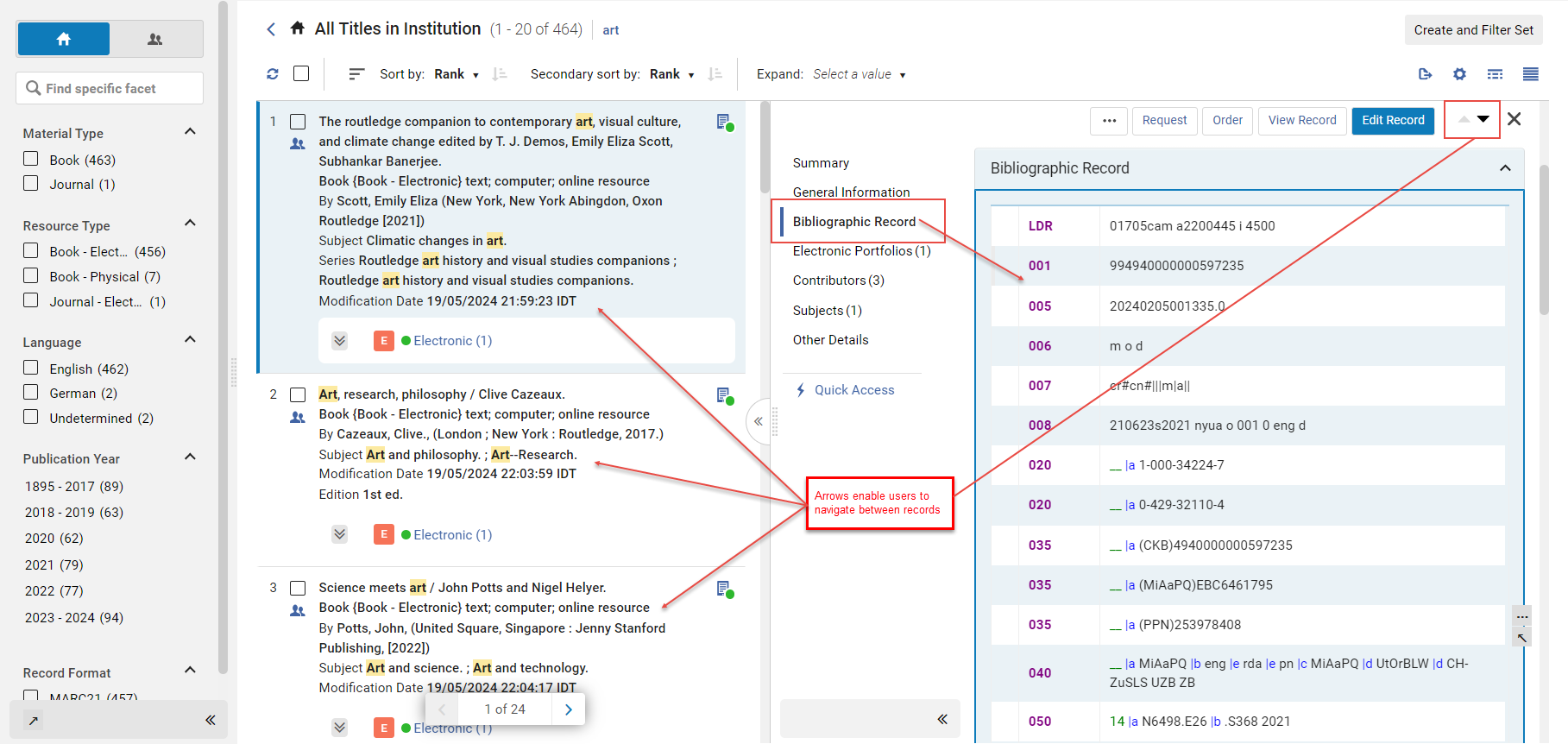Collapse the section navigation double chevron
This screenshot has width=1568, height=744.
(942, 719)
